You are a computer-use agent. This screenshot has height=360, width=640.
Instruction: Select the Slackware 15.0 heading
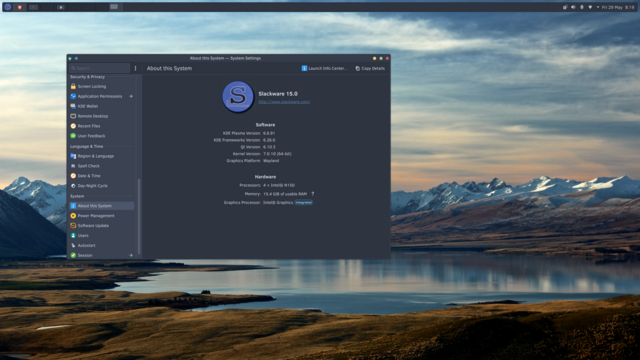(278, 94)
